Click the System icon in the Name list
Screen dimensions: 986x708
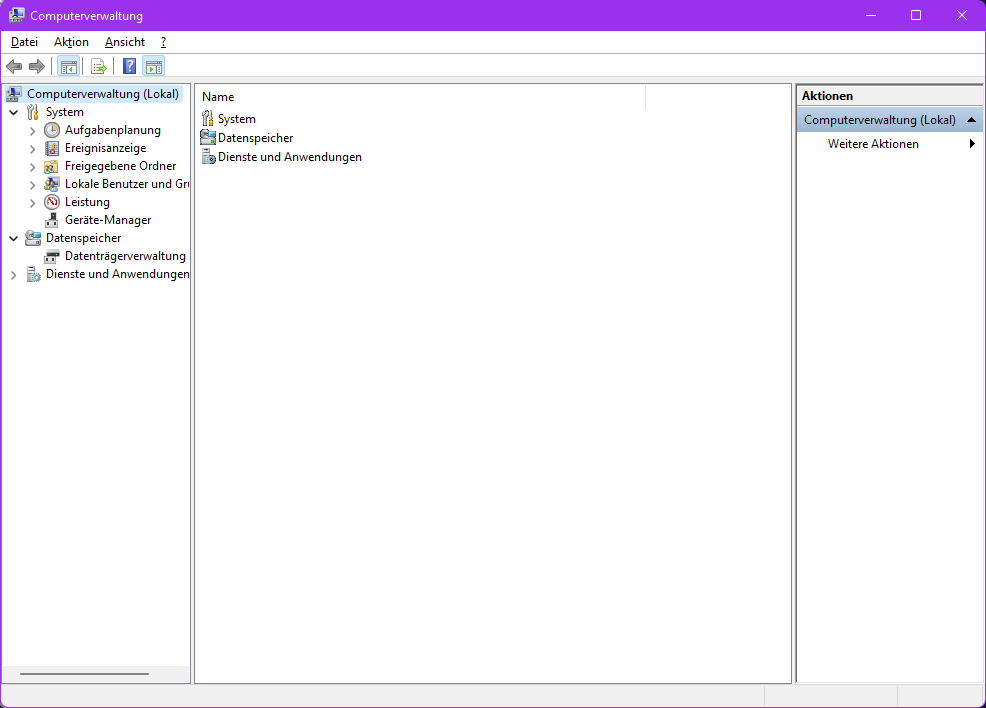click(208, 118)
